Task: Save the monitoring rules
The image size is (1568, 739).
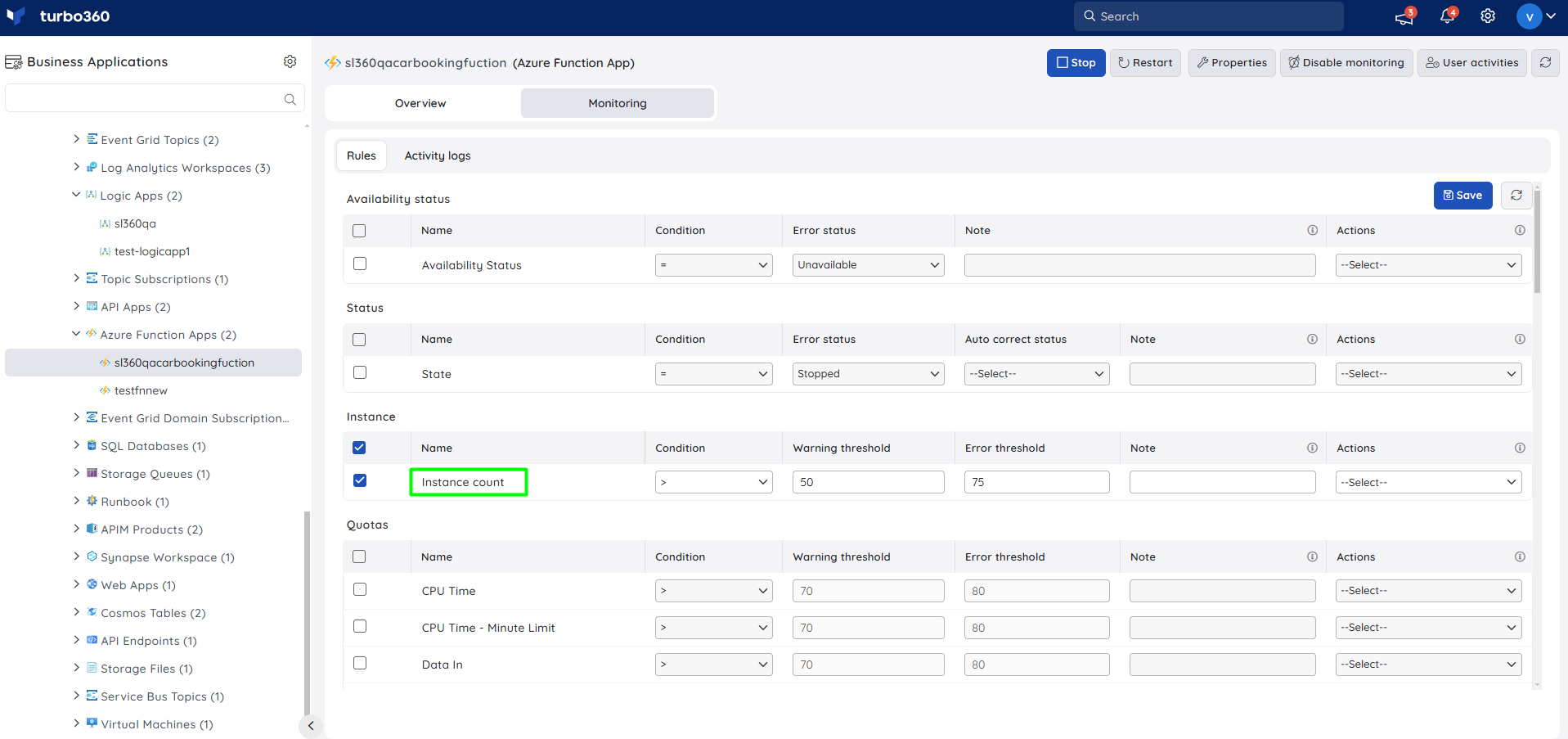Action: [1463, 196]
